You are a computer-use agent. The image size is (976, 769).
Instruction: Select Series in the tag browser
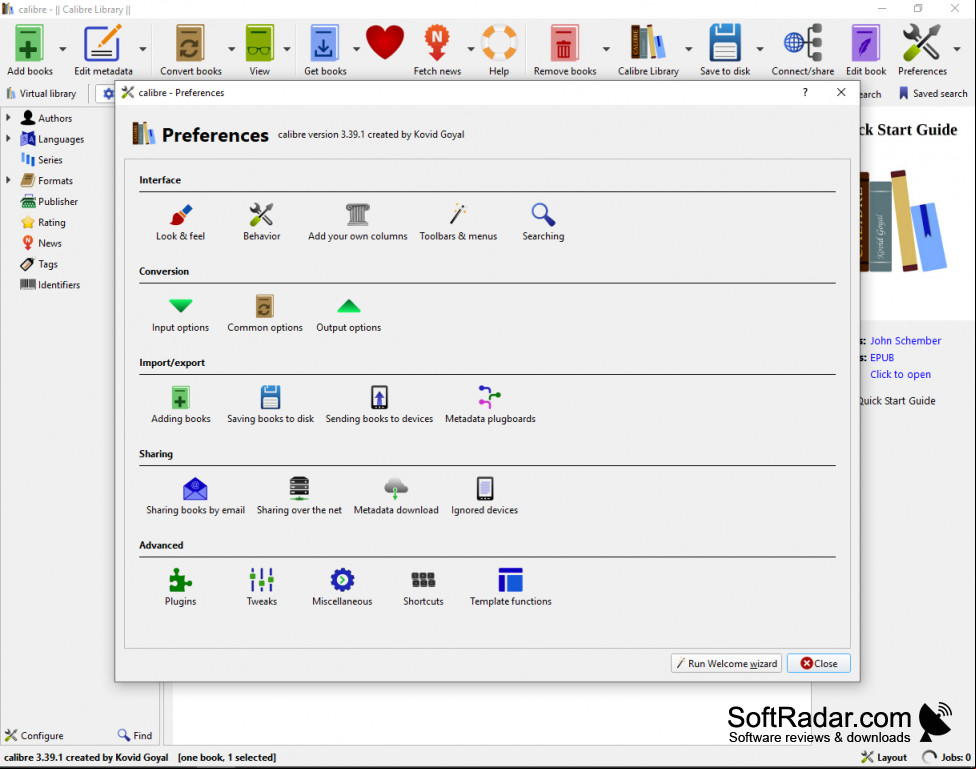[41, 159]
